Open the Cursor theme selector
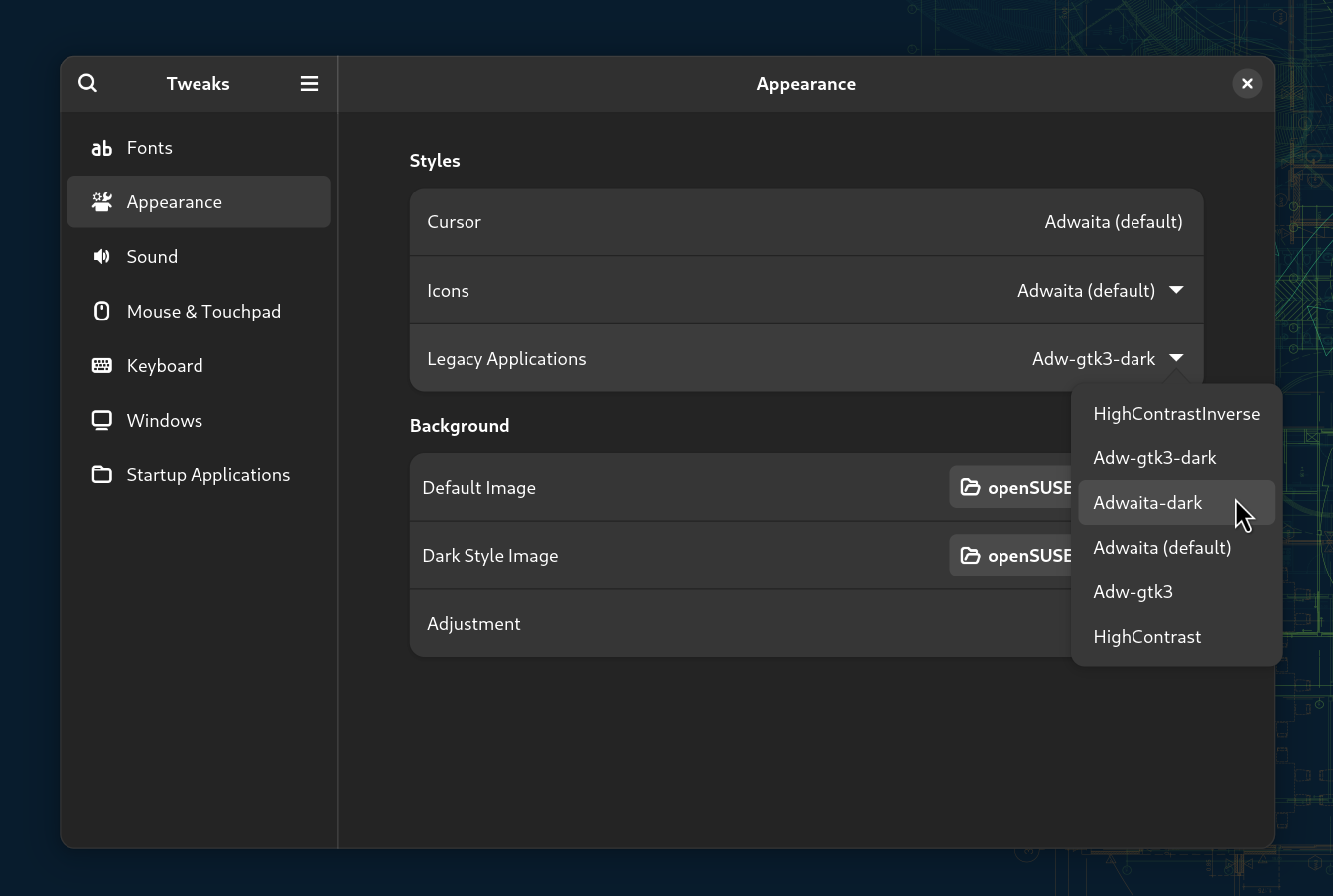The width and height of the screenshot is (1333, 896). [x=1113, y=222]
